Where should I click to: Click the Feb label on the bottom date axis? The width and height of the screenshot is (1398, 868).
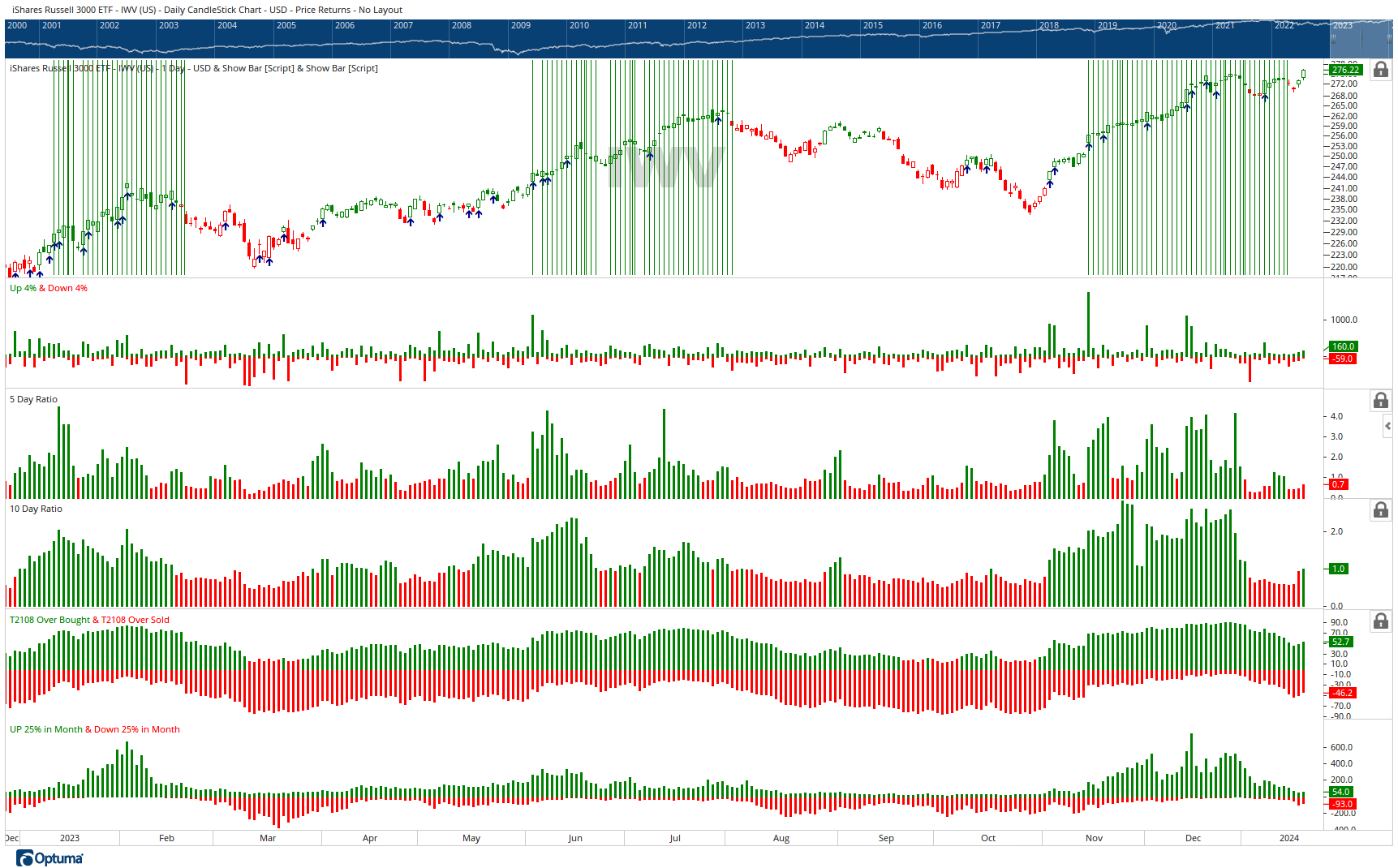(166, 838)
